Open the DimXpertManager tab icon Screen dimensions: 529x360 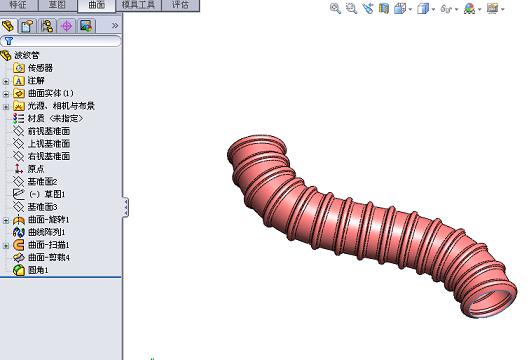coord(66,26)
